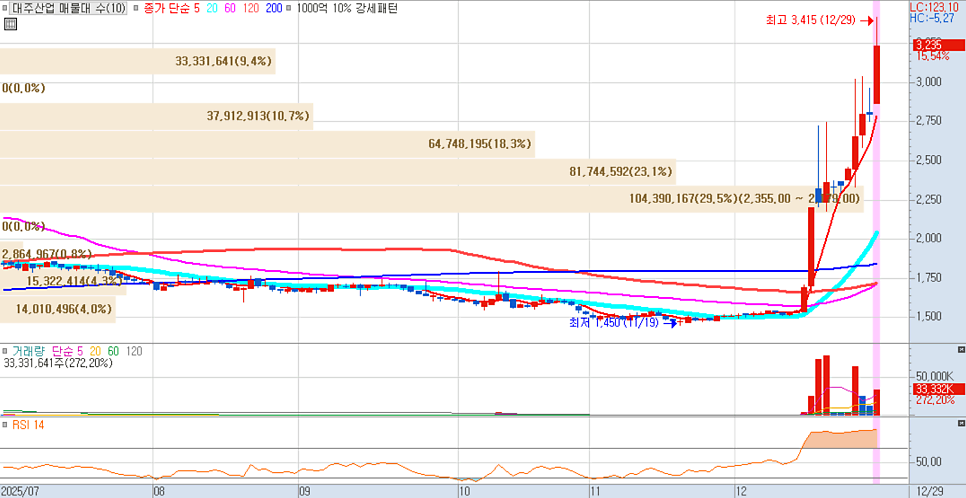Click the 50.00 RSI axis label
This screenshot has height=498, width=966.
tap(928, 462)
